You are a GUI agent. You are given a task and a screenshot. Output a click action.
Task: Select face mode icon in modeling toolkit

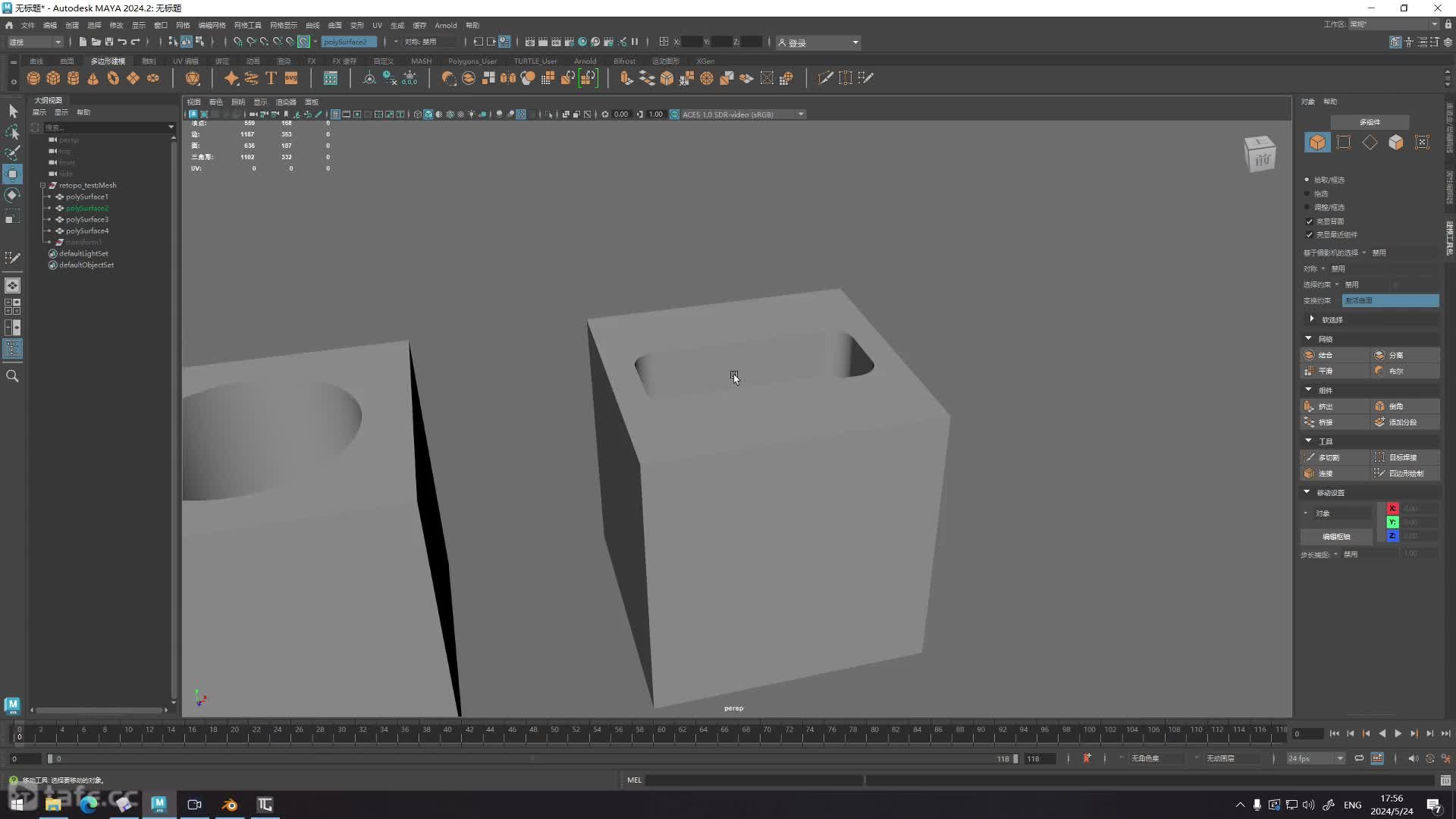[x=1396, y=143]
